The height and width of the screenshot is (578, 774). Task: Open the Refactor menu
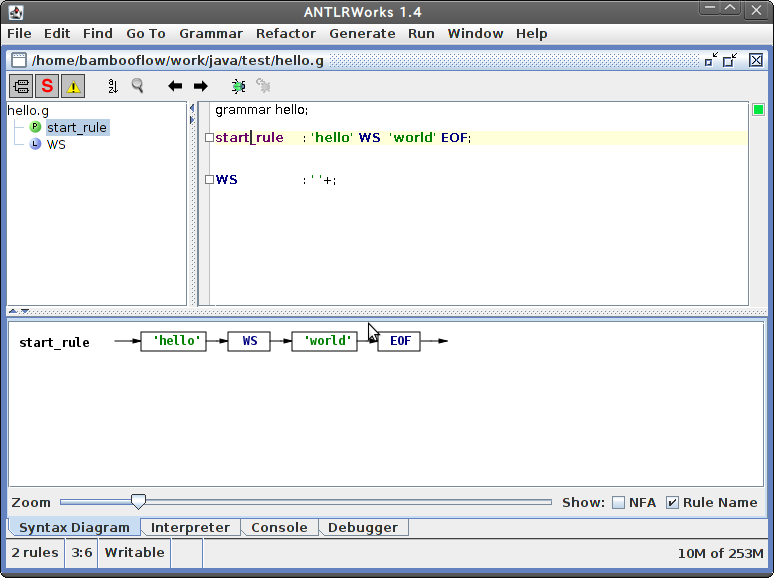tap(286, 34)
